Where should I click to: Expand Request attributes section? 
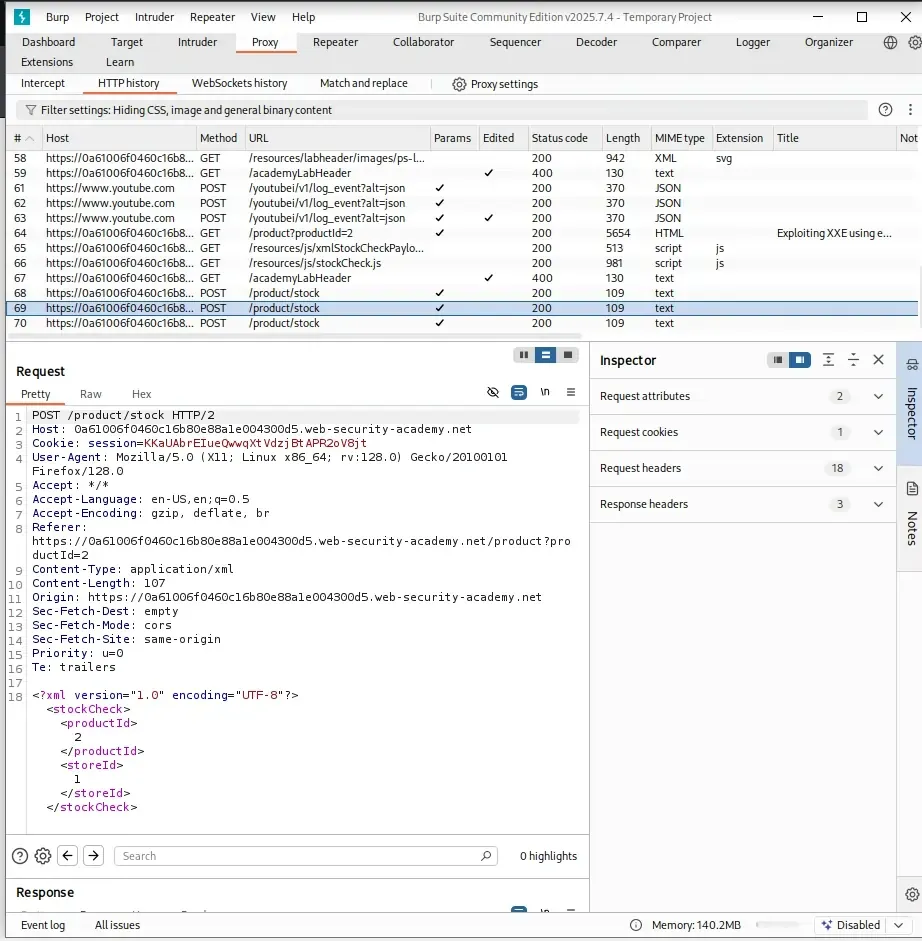(878, 397)
